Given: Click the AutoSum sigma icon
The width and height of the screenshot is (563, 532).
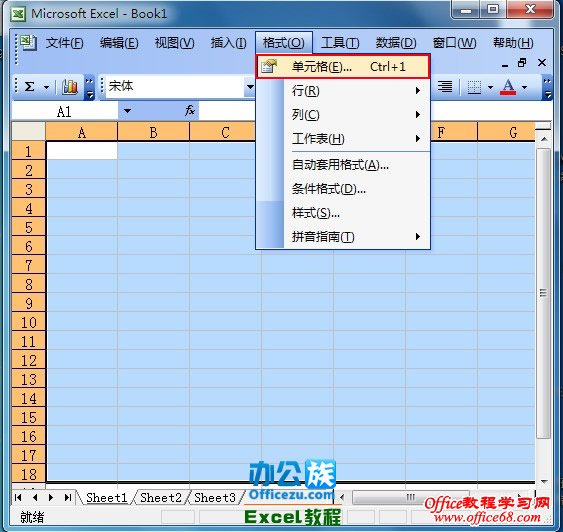Looking at the screenshot, I should 29,87.
